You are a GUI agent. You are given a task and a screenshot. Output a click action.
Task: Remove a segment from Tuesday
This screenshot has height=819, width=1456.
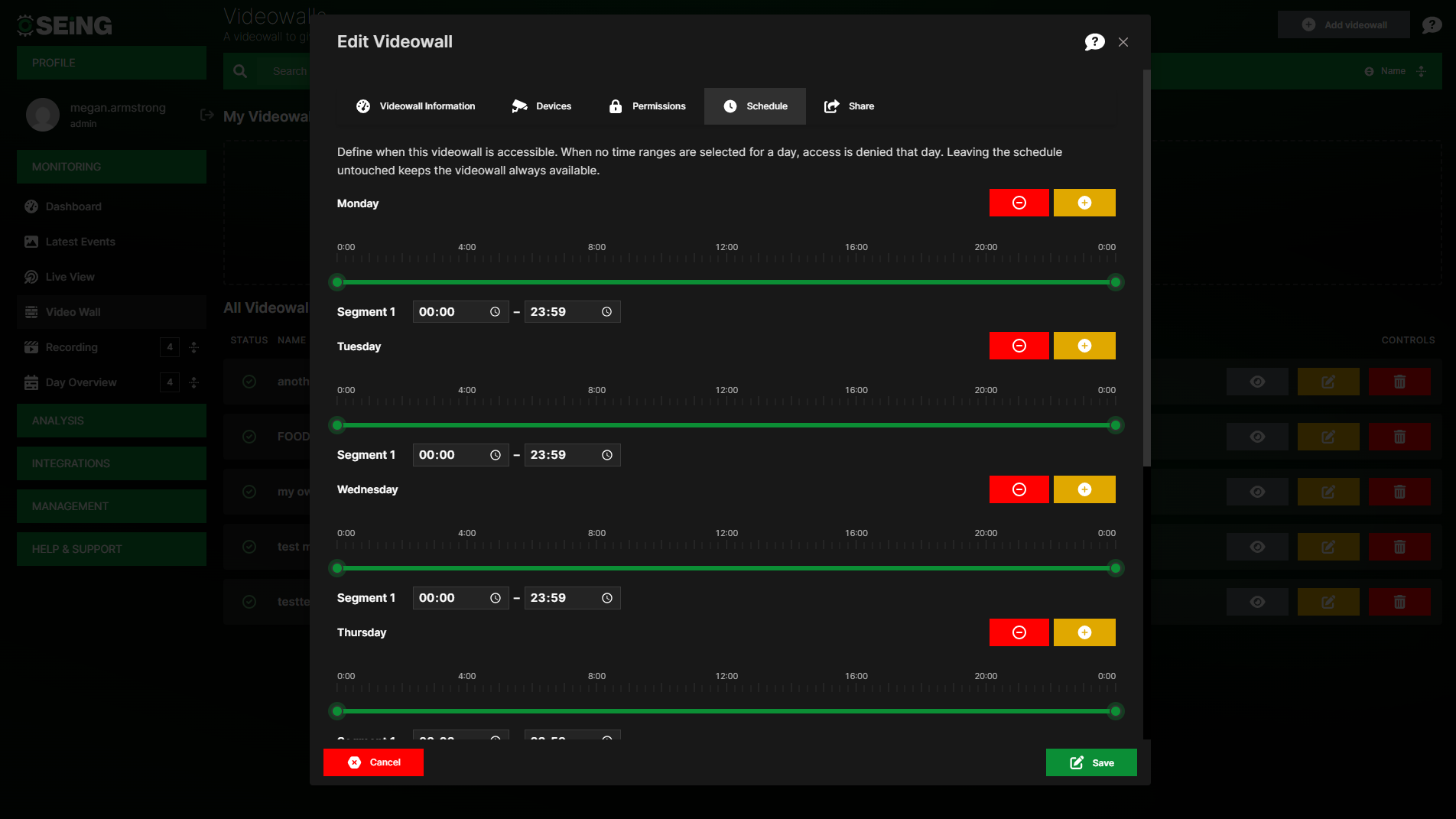1019,346
